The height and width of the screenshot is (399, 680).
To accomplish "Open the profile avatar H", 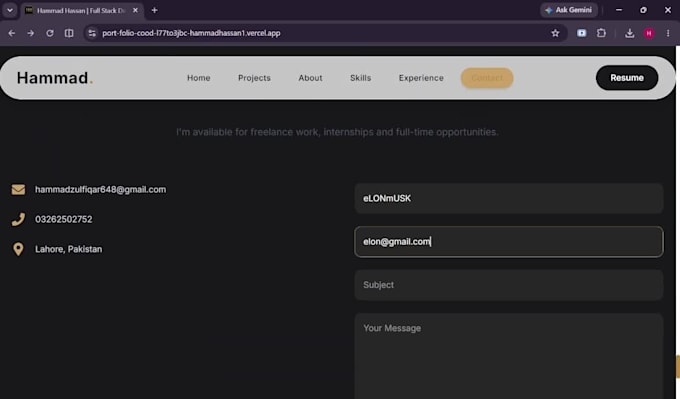I will (x=649, y=33).
